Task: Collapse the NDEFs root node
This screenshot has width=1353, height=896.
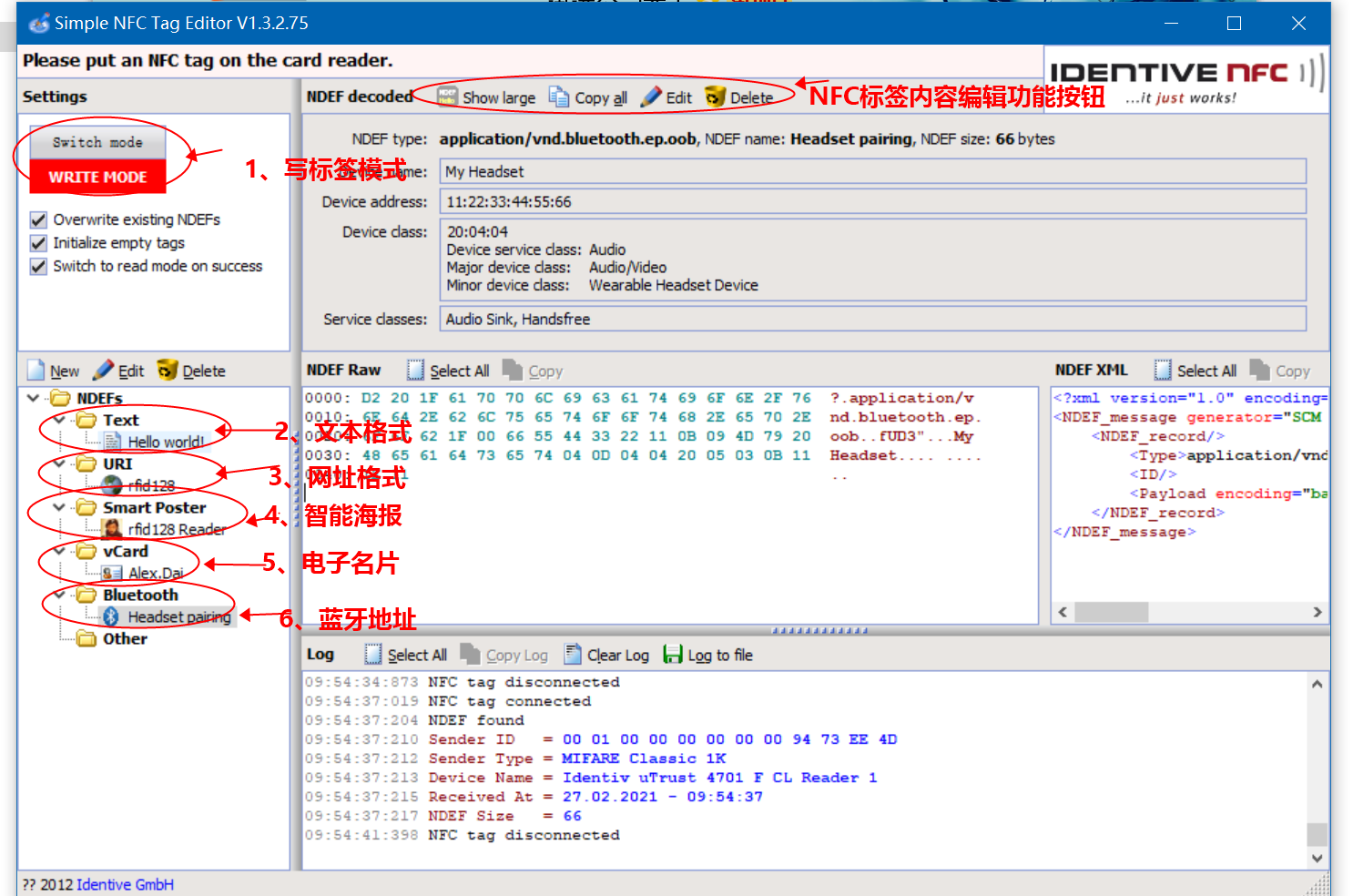Action: tap(34, 398)
